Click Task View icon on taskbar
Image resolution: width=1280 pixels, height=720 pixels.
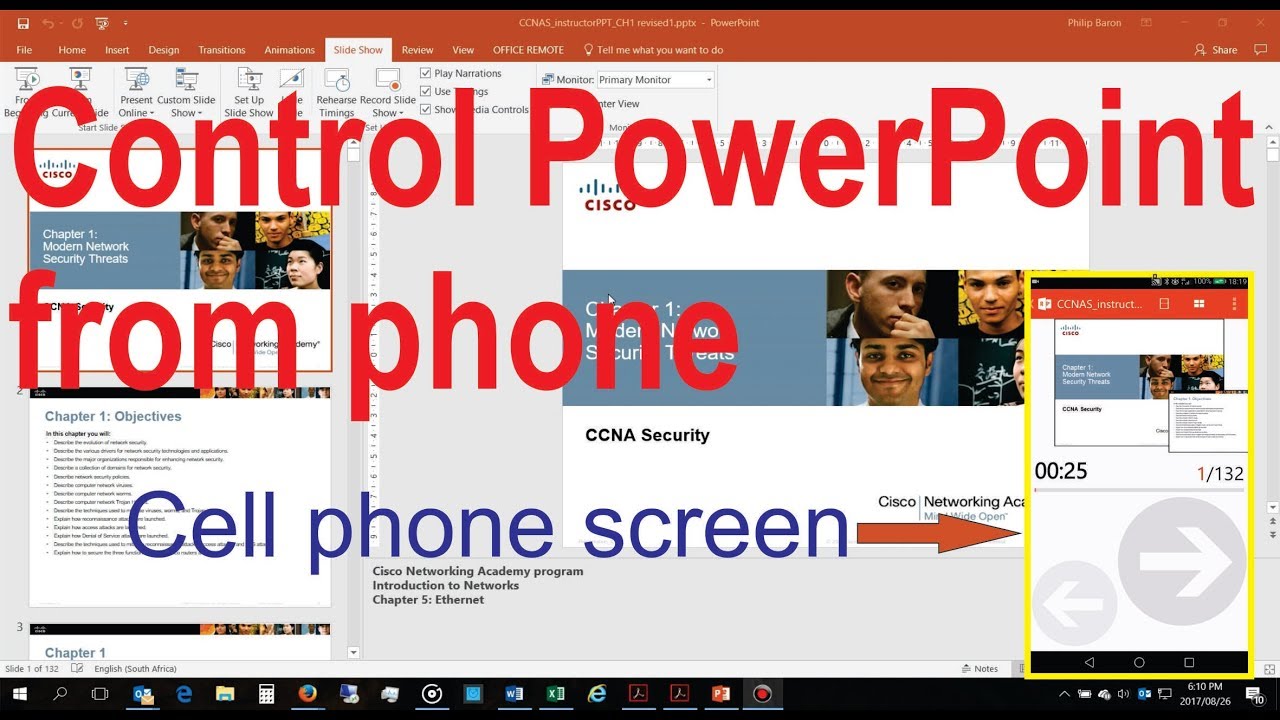pyautogui.click(x=100, y=693)
